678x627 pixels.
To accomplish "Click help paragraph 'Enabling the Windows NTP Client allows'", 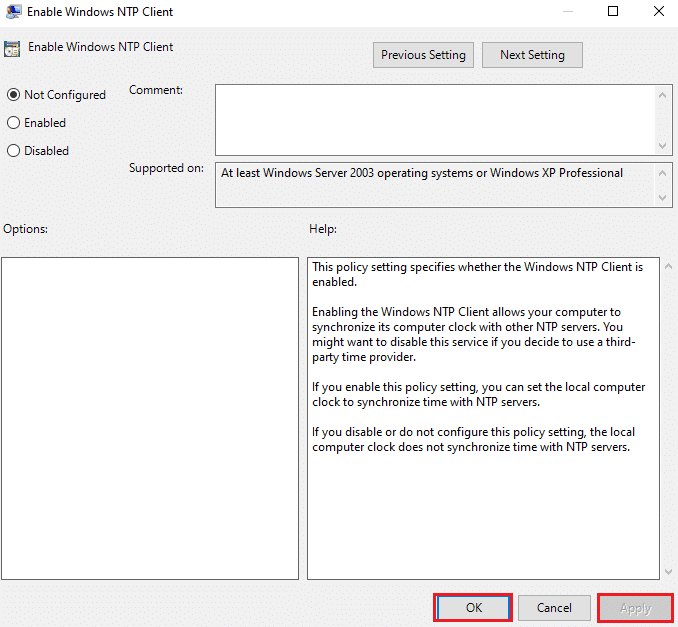I will click(474, 334).
